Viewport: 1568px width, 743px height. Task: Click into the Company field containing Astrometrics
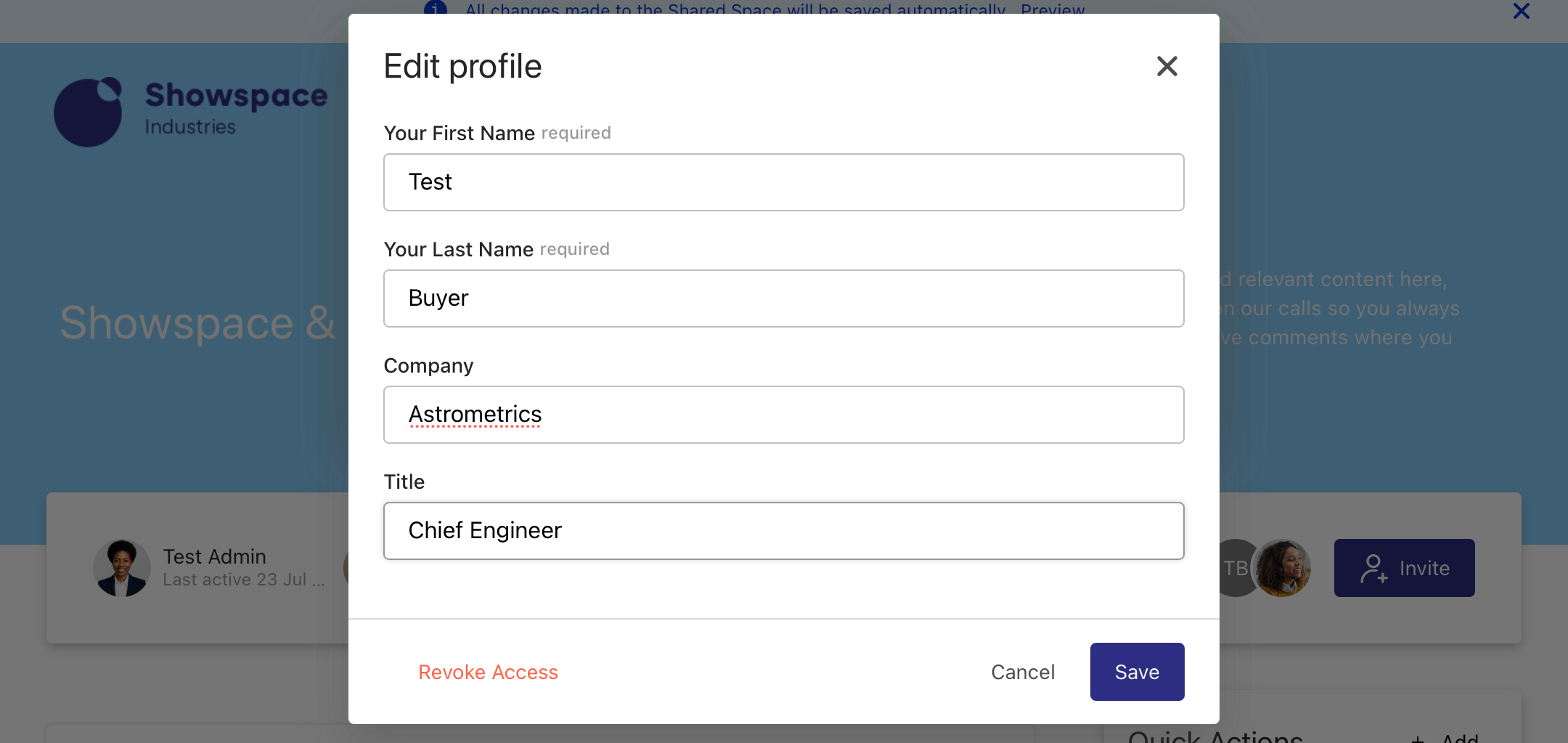783,415
